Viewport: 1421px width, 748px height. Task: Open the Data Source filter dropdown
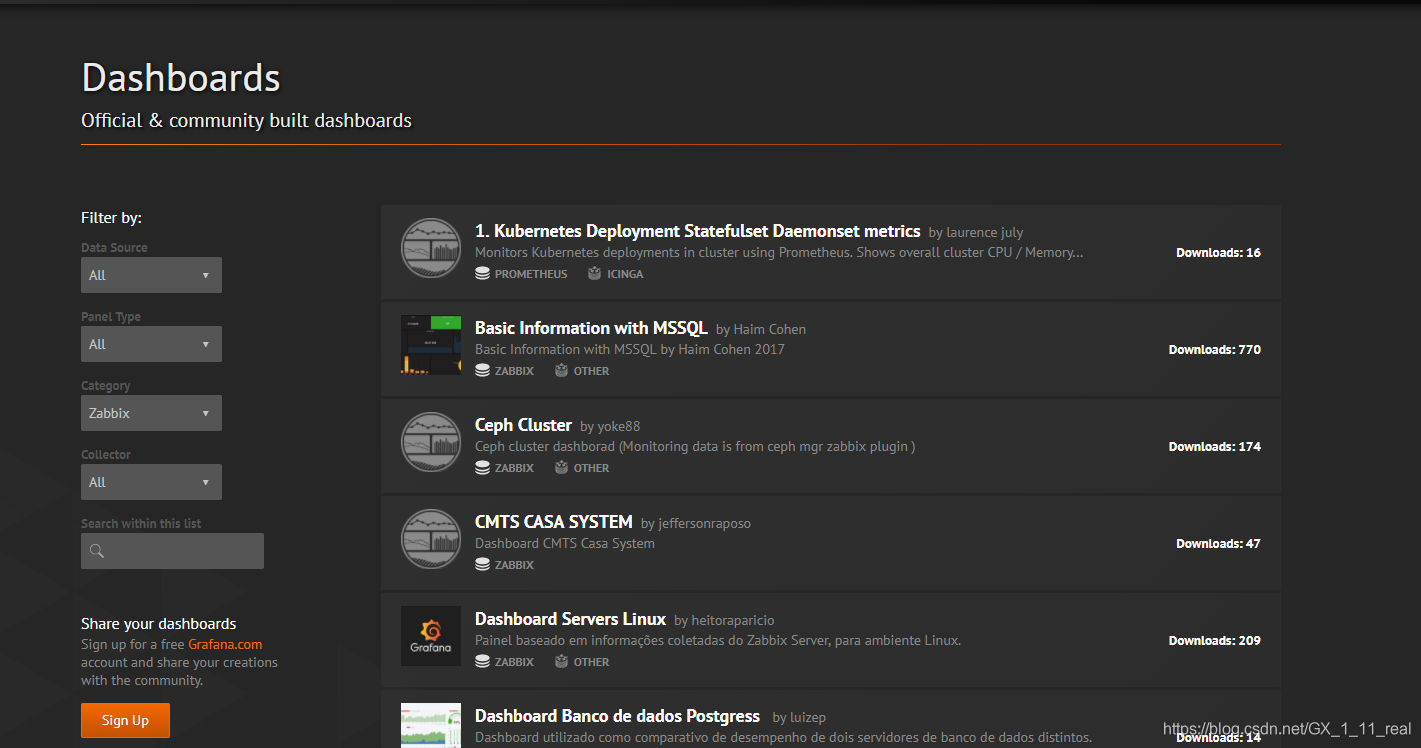pyautogui.click(x=151, y=275)
